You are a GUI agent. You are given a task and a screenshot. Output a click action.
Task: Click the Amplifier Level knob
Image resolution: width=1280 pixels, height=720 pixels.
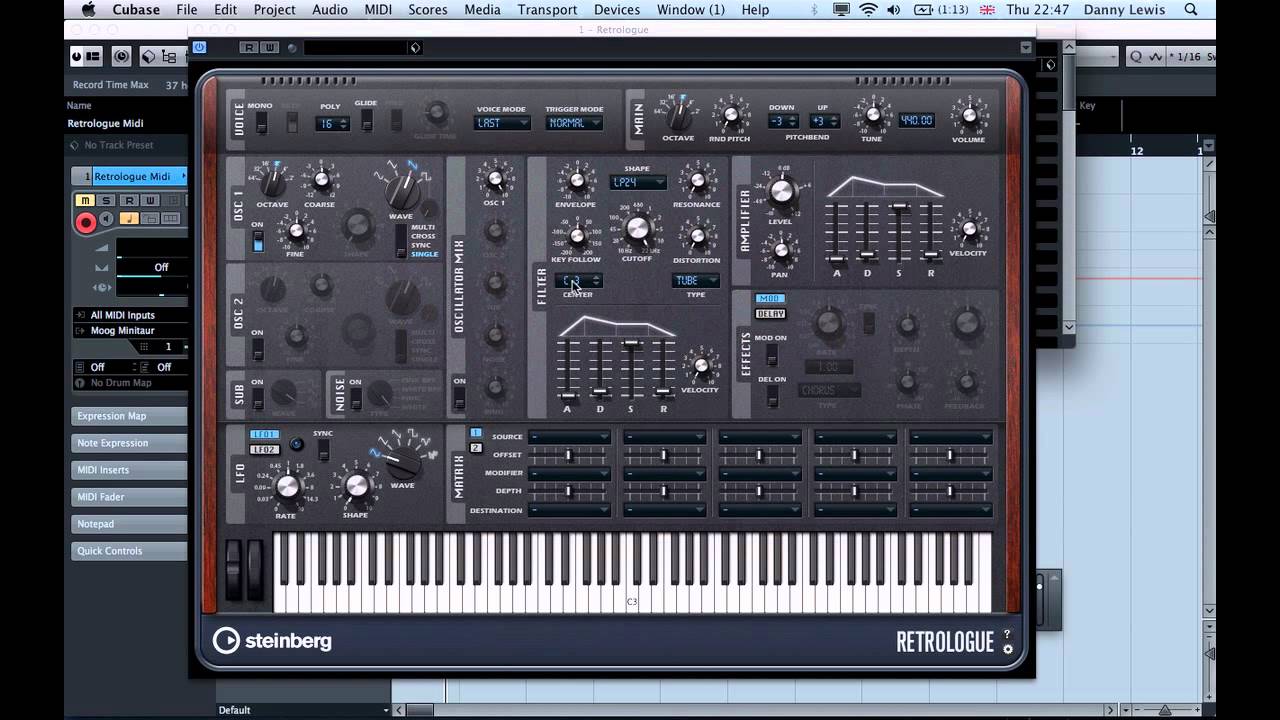[782, 191]
